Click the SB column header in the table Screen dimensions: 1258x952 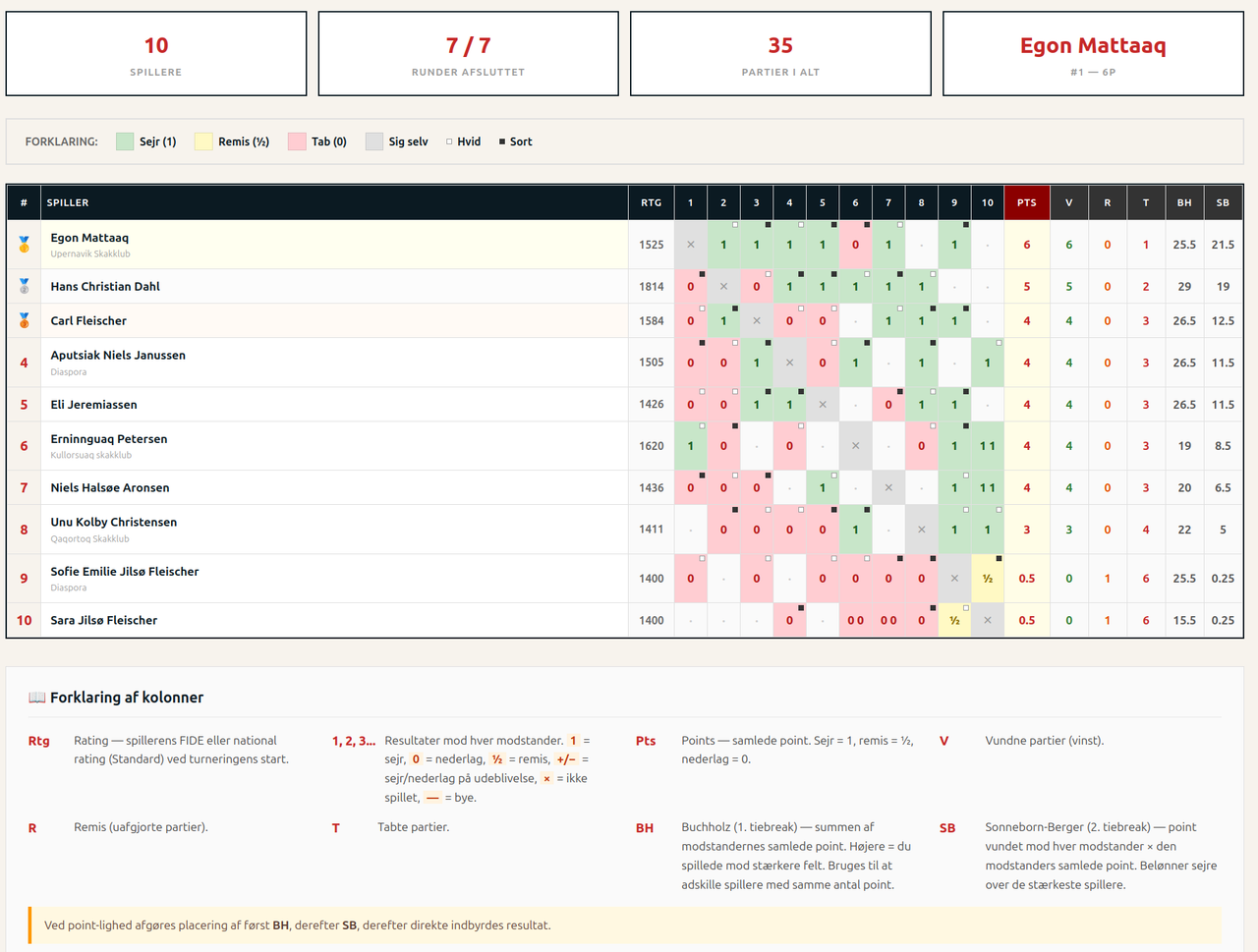[1223, 202]
